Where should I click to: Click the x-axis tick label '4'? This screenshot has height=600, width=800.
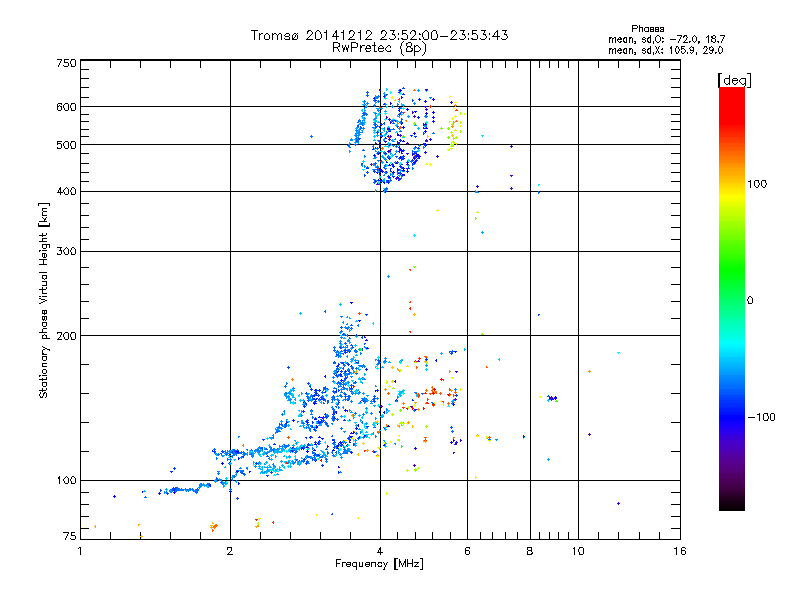(x=380, y=551)
